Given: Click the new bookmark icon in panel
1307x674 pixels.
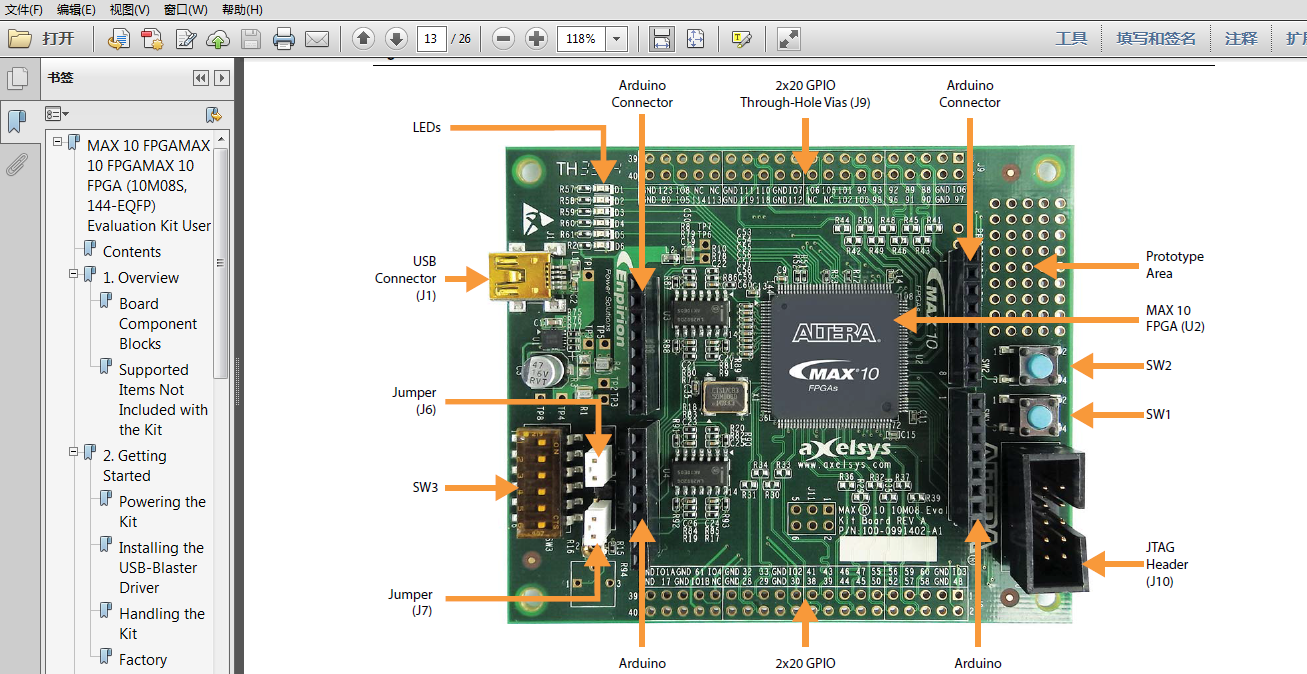Looking at the screenshot, I should click(x=213, y=115).
